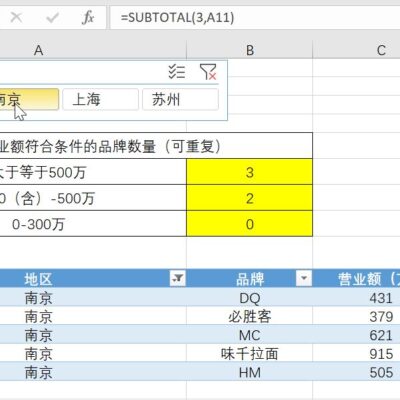Screen dimensions: 400x400
Task: Select the 南京 cell in the MC row
Action: [93, 335]
